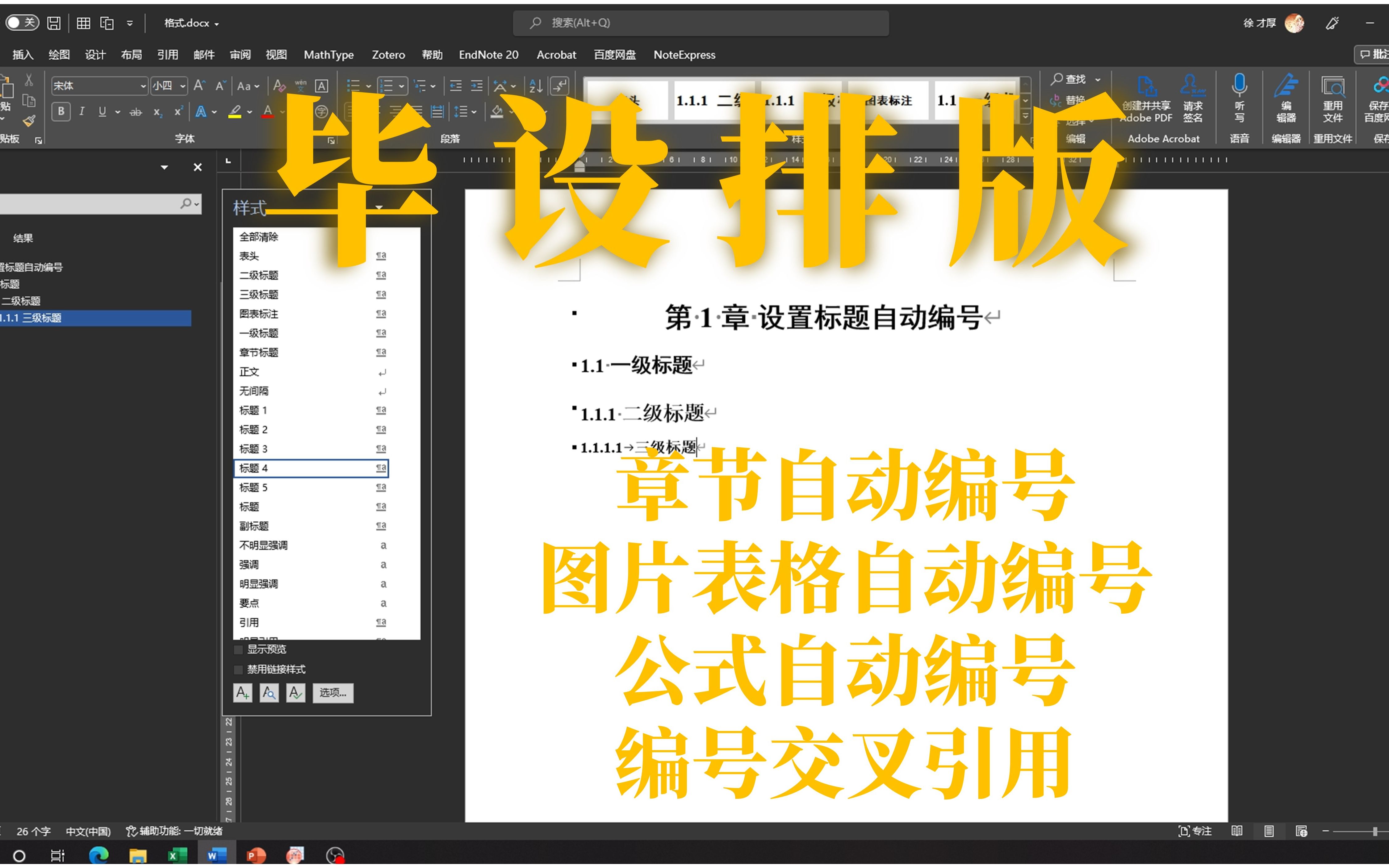Image resolution: width=1389 pixels, height=868 pixels.
Task: Click the sort A-Z icon
Action: click(536, 86)
